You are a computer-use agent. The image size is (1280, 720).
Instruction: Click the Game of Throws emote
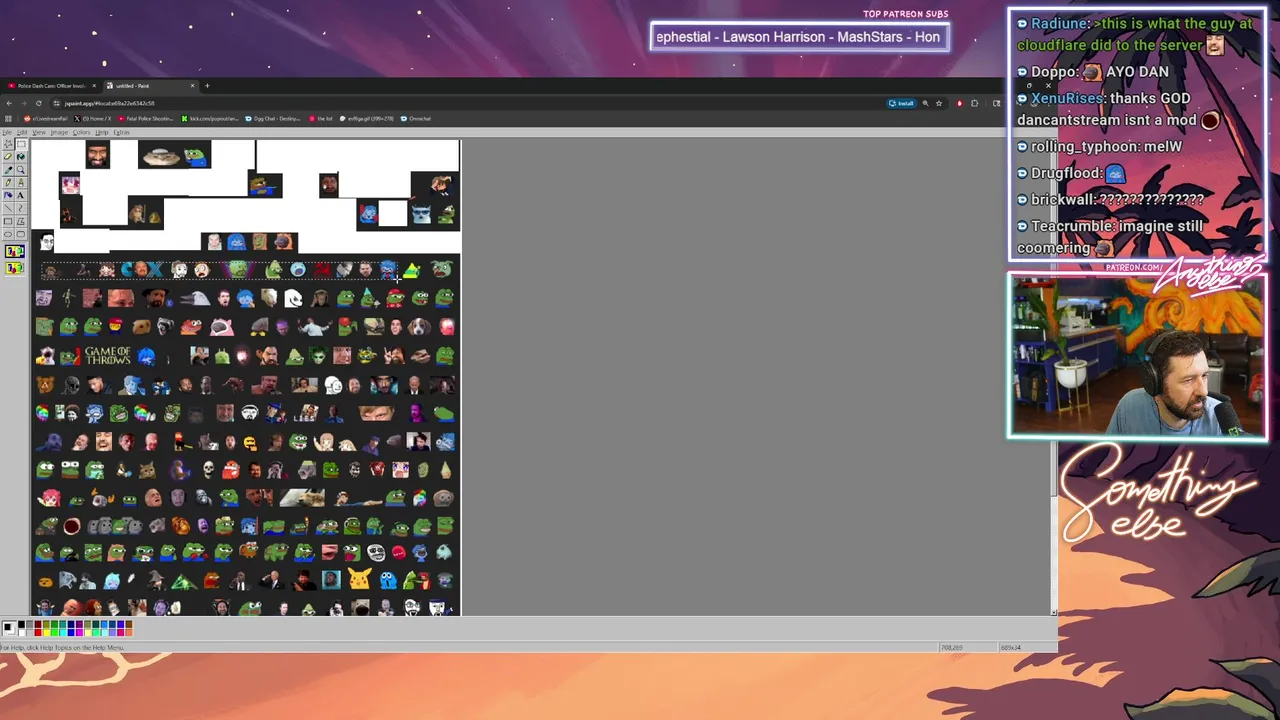pyautogui.click(x=107, y=355)
